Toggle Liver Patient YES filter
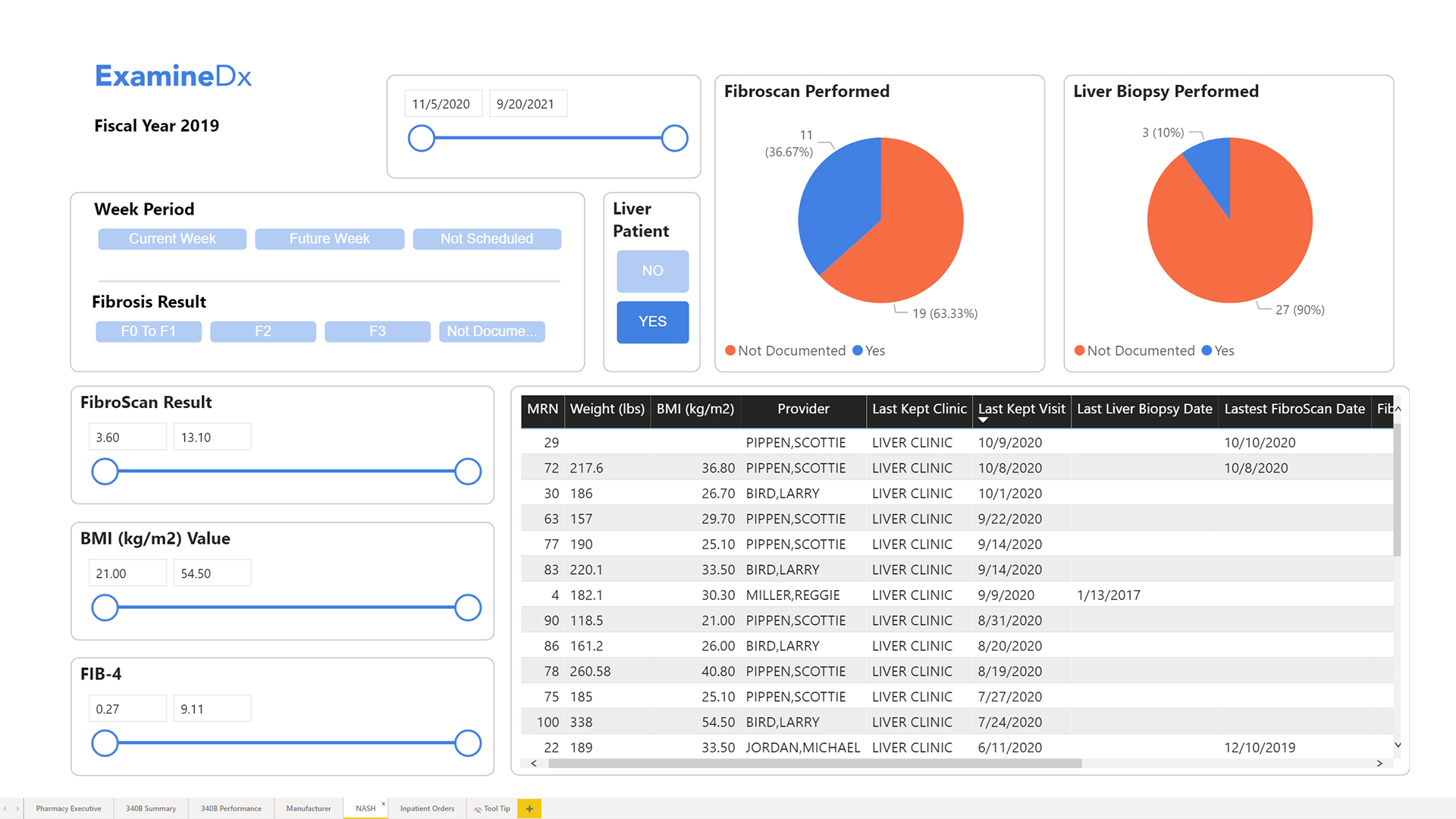The image size is (1456, 819). (652, 322)
